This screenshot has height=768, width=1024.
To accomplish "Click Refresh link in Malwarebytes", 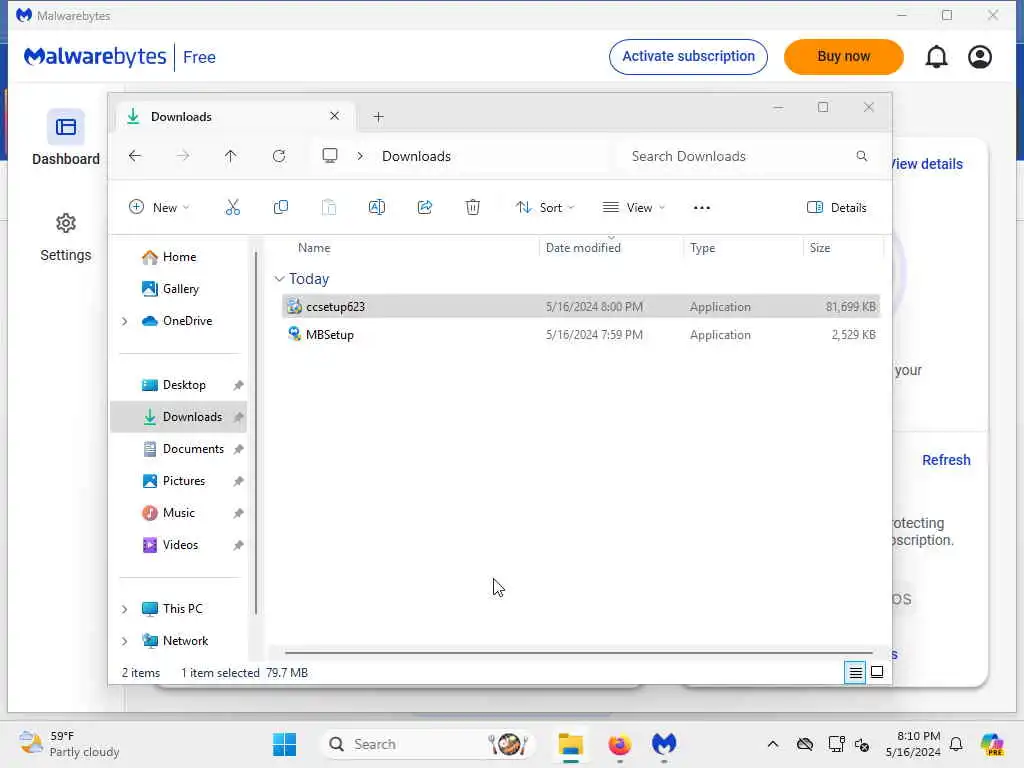I will pos(946,460).
